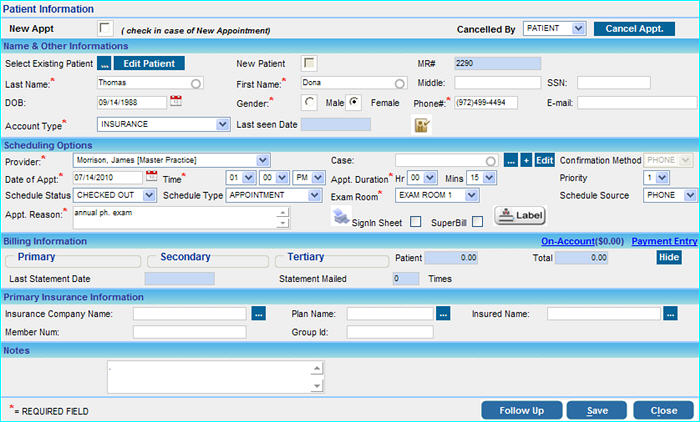
Task: Click the Edit case button
Action: point(545,160)
